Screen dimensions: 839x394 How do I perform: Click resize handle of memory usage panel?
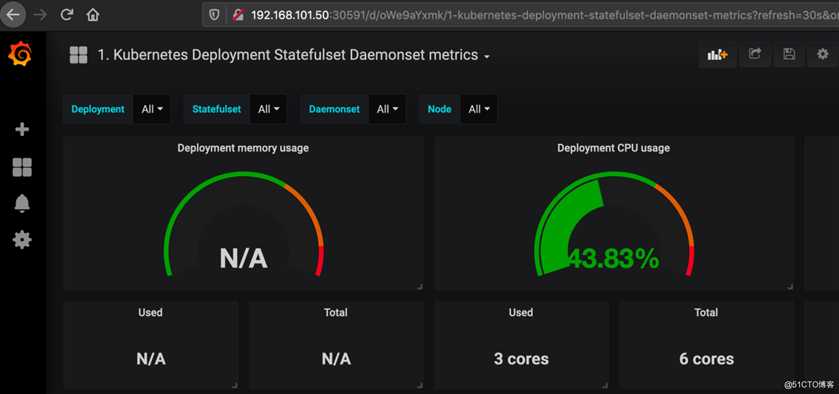click(420, 287)
